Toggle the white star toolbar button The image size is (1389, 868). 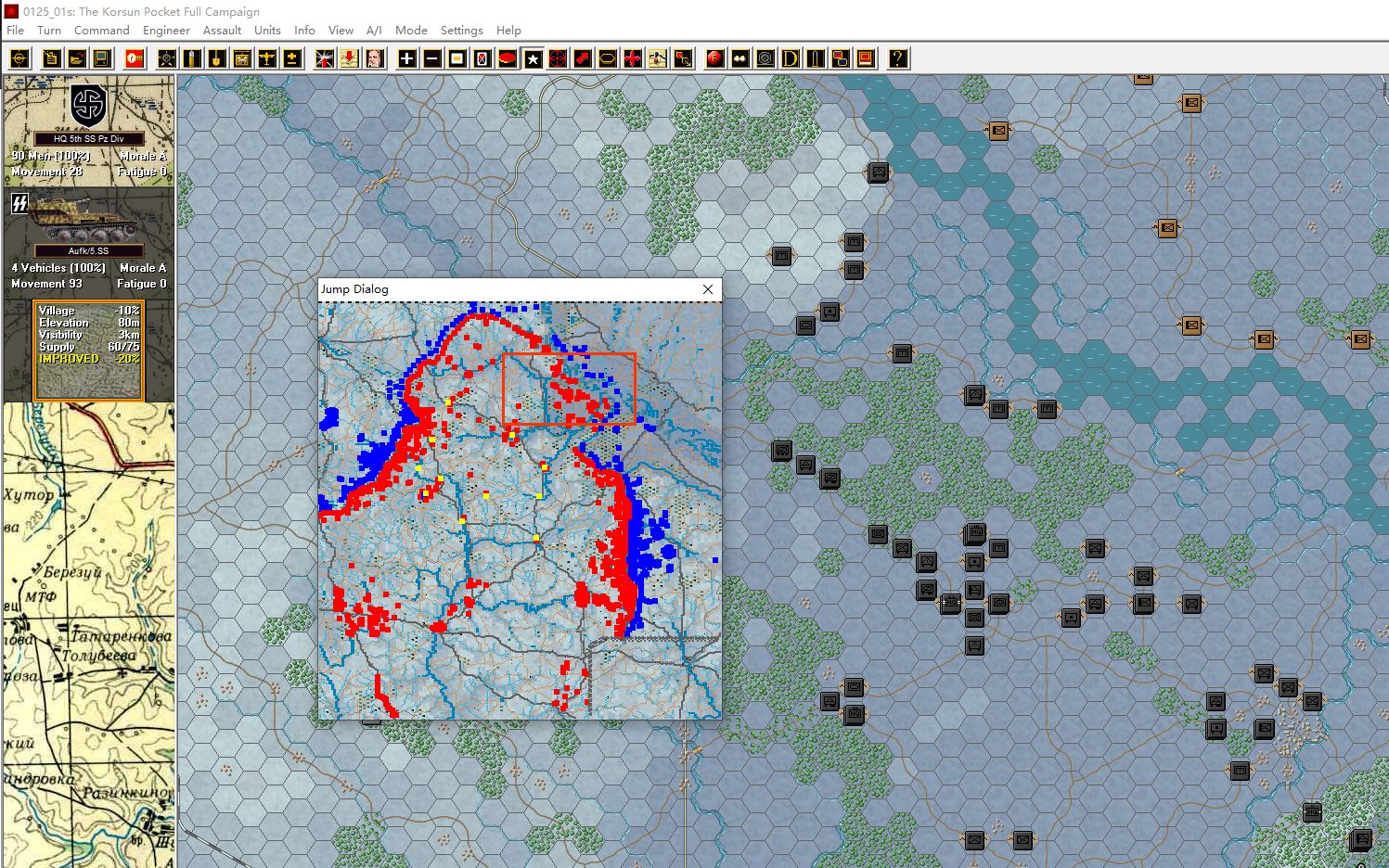[x=533, y=58]
